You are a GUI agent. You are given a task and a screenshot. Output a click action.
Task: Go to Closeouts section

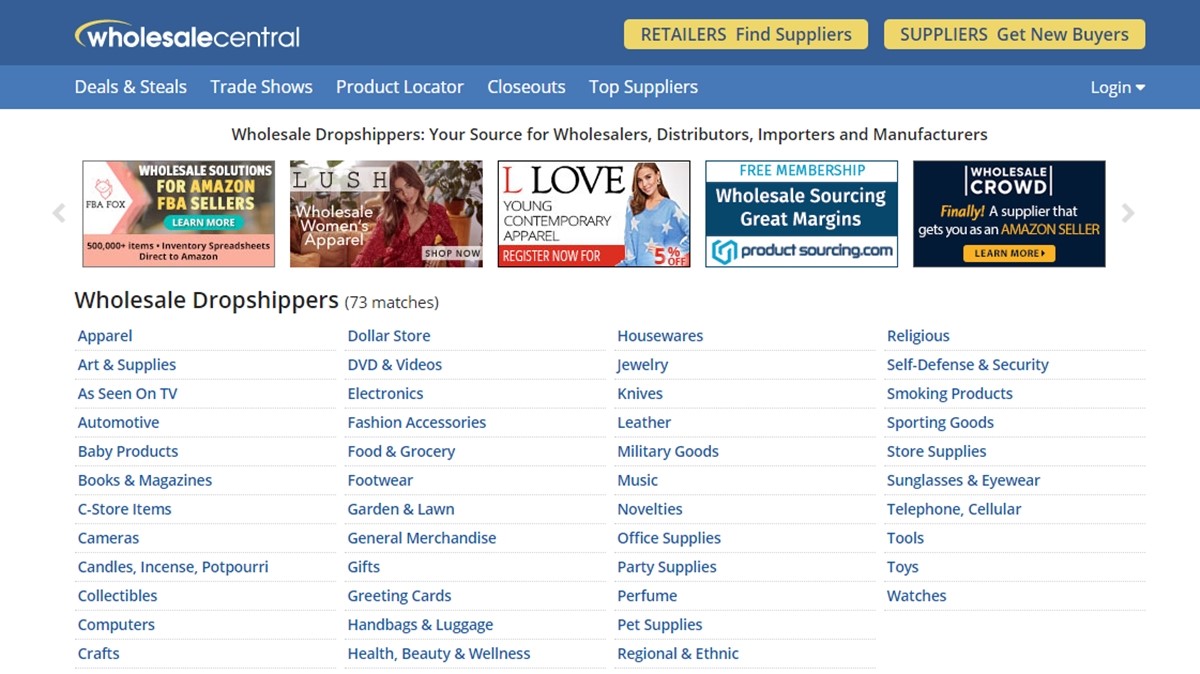526,87
